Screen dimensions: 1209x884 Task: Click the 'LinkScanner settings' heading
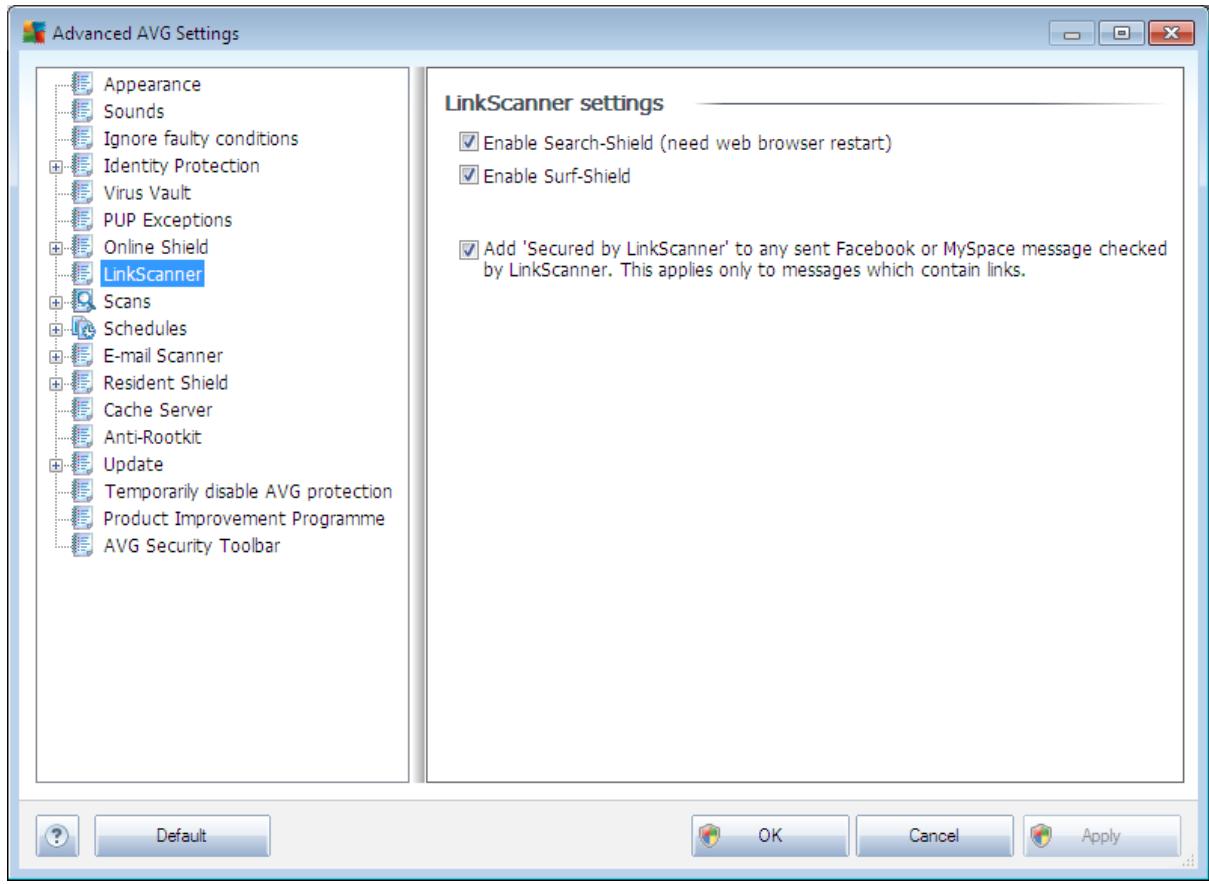[555, 102]
